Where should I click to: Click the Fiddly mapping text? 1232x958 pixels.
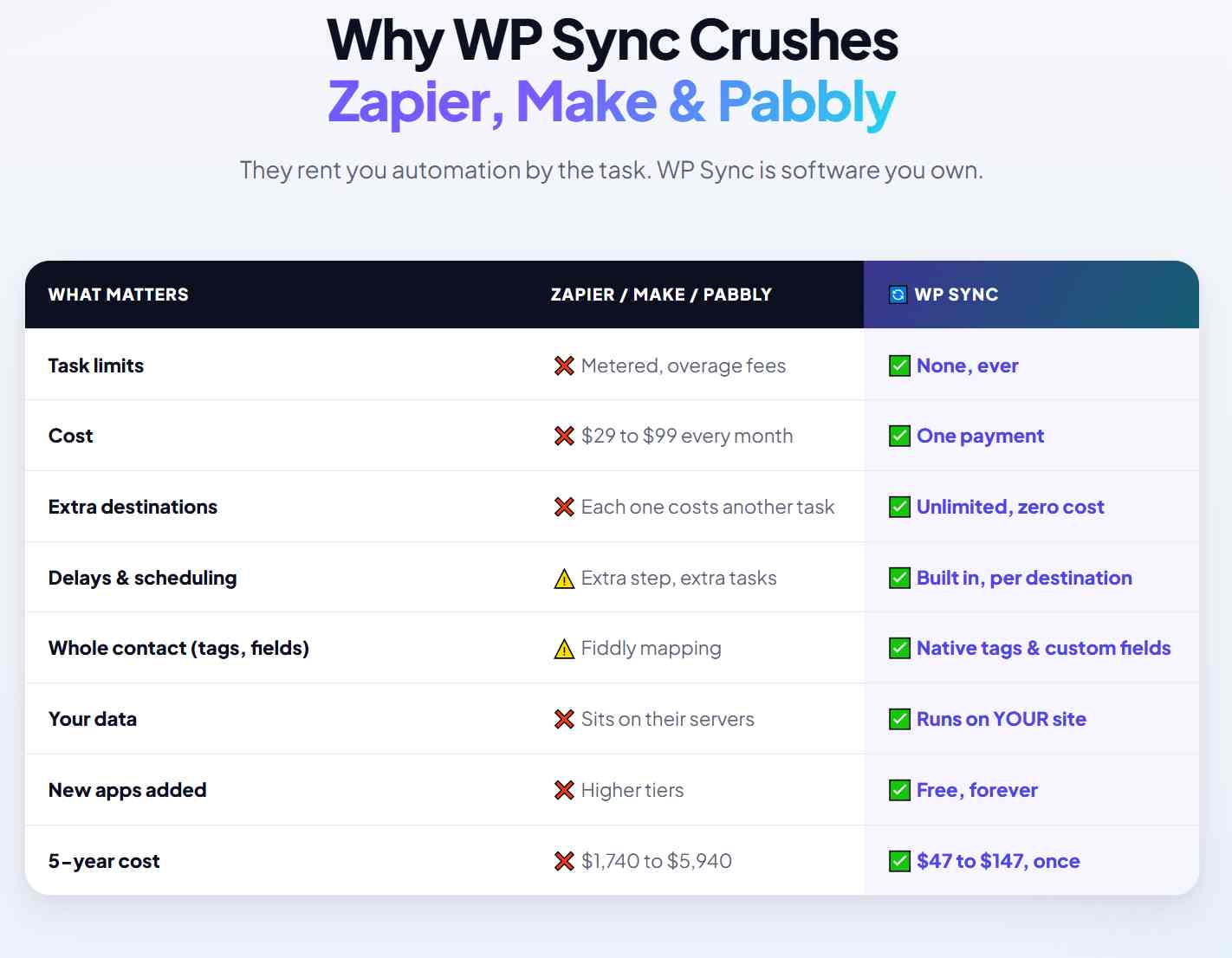coord(652,648)
